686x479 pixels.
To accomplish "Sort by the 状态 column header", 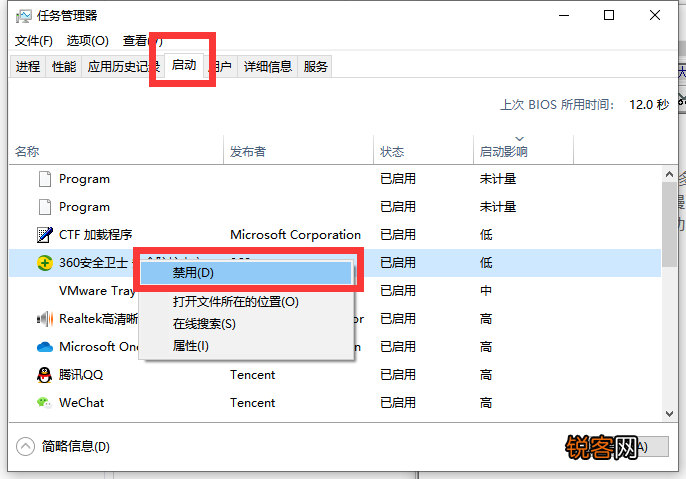I will point(424,151).
